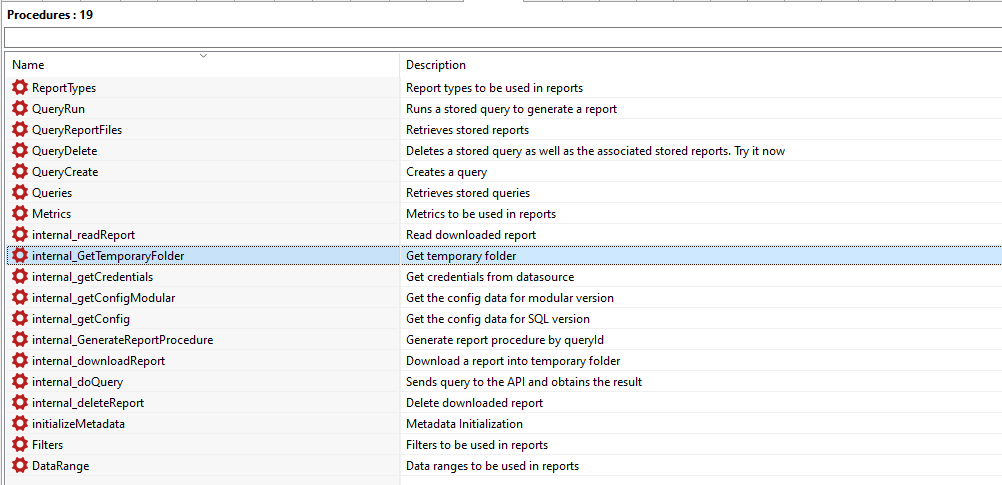
Task: Select the DataRange procedure icon
Action: (20, 466)
